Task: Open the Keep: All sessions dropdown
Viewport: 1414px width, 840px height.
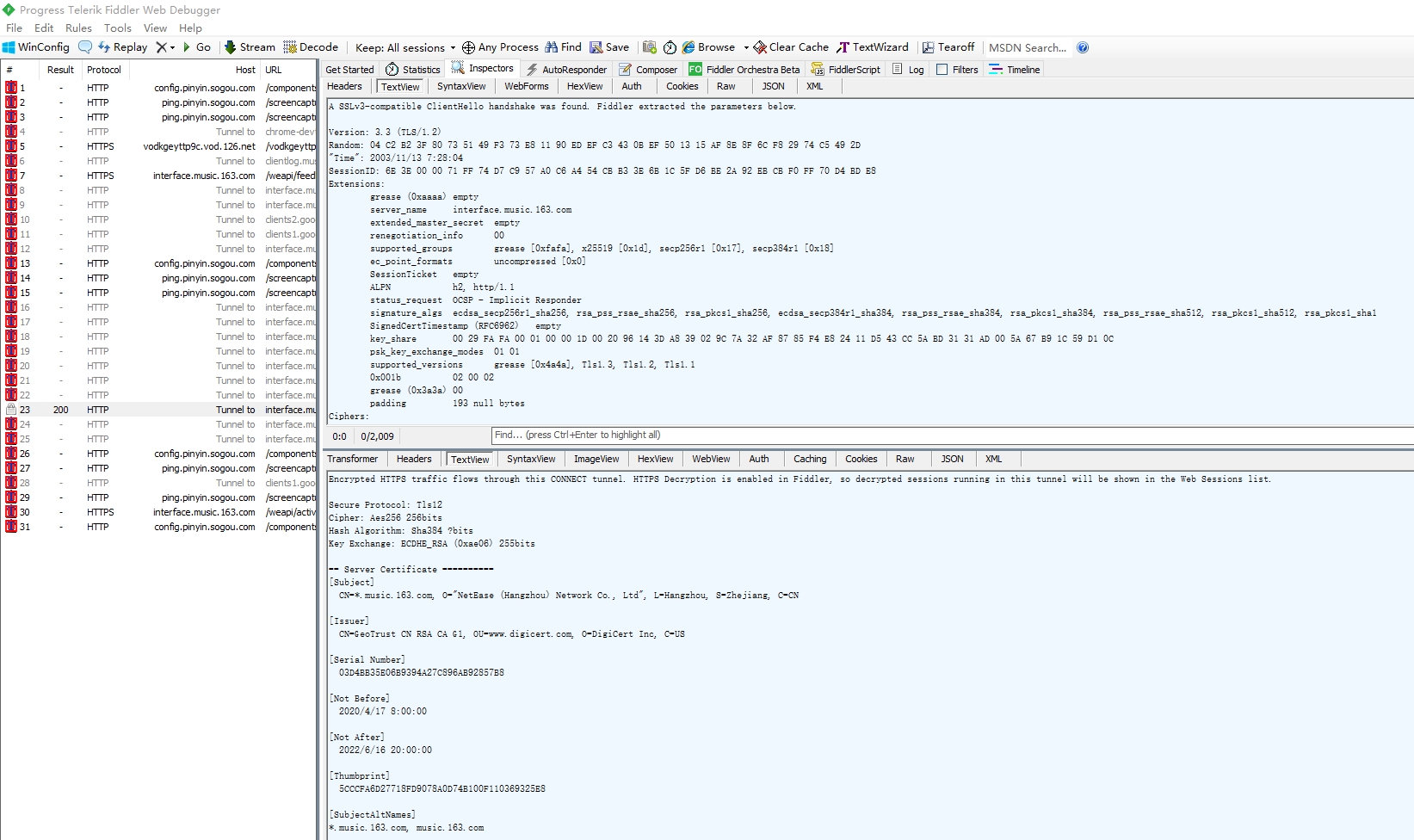Action: tap(405, 47)
